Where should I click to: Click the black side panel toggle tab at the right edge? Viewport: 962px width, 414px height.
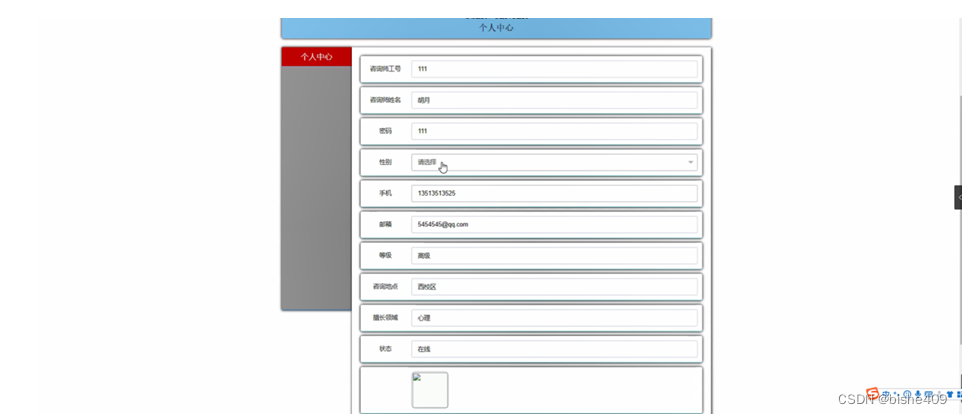[x=958, y=197]
